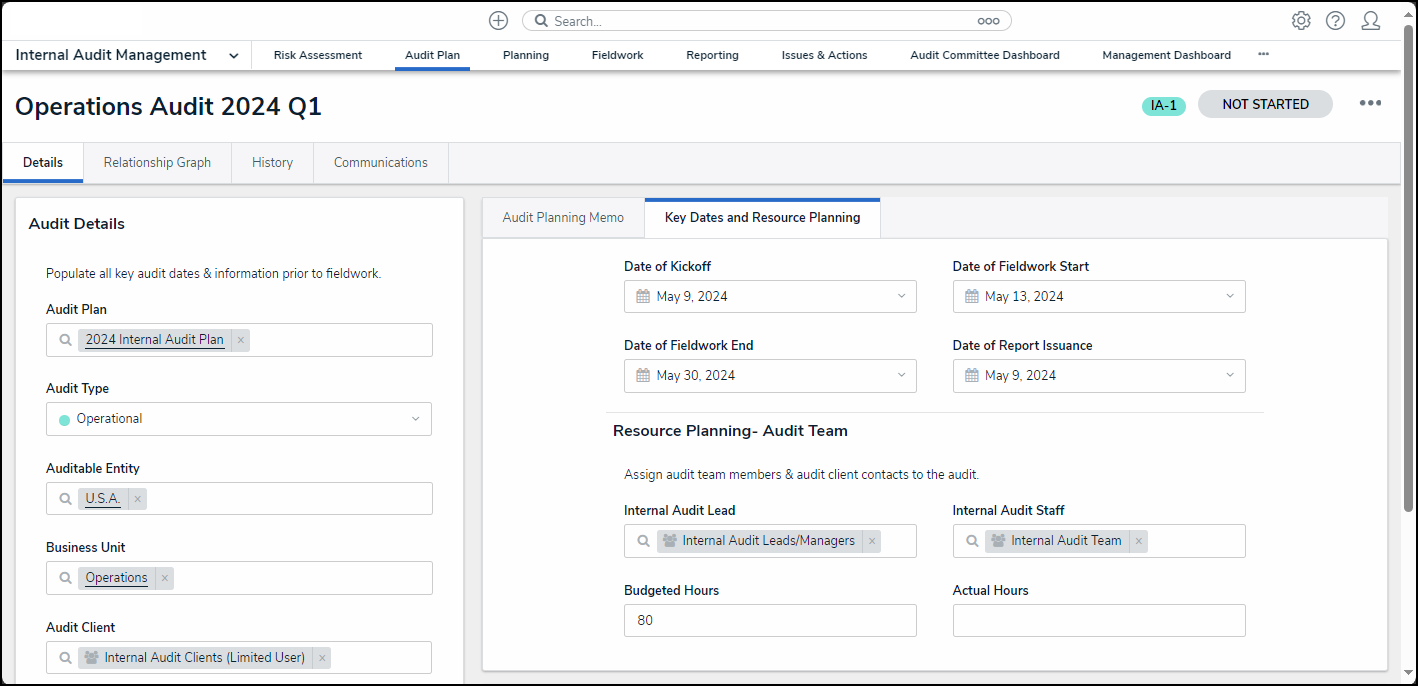Screen dimensions: 1418x686
Task: Click the three-dot audit actions menu
Action: (x=1369, y=103)
